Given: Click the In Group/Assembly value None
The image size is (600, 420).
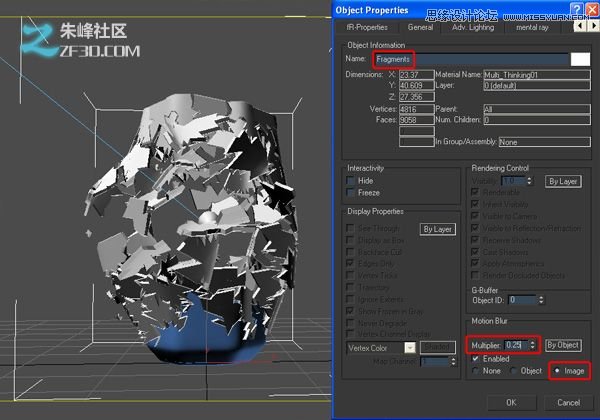Looking at the screenshot, I should click(544, 142).
